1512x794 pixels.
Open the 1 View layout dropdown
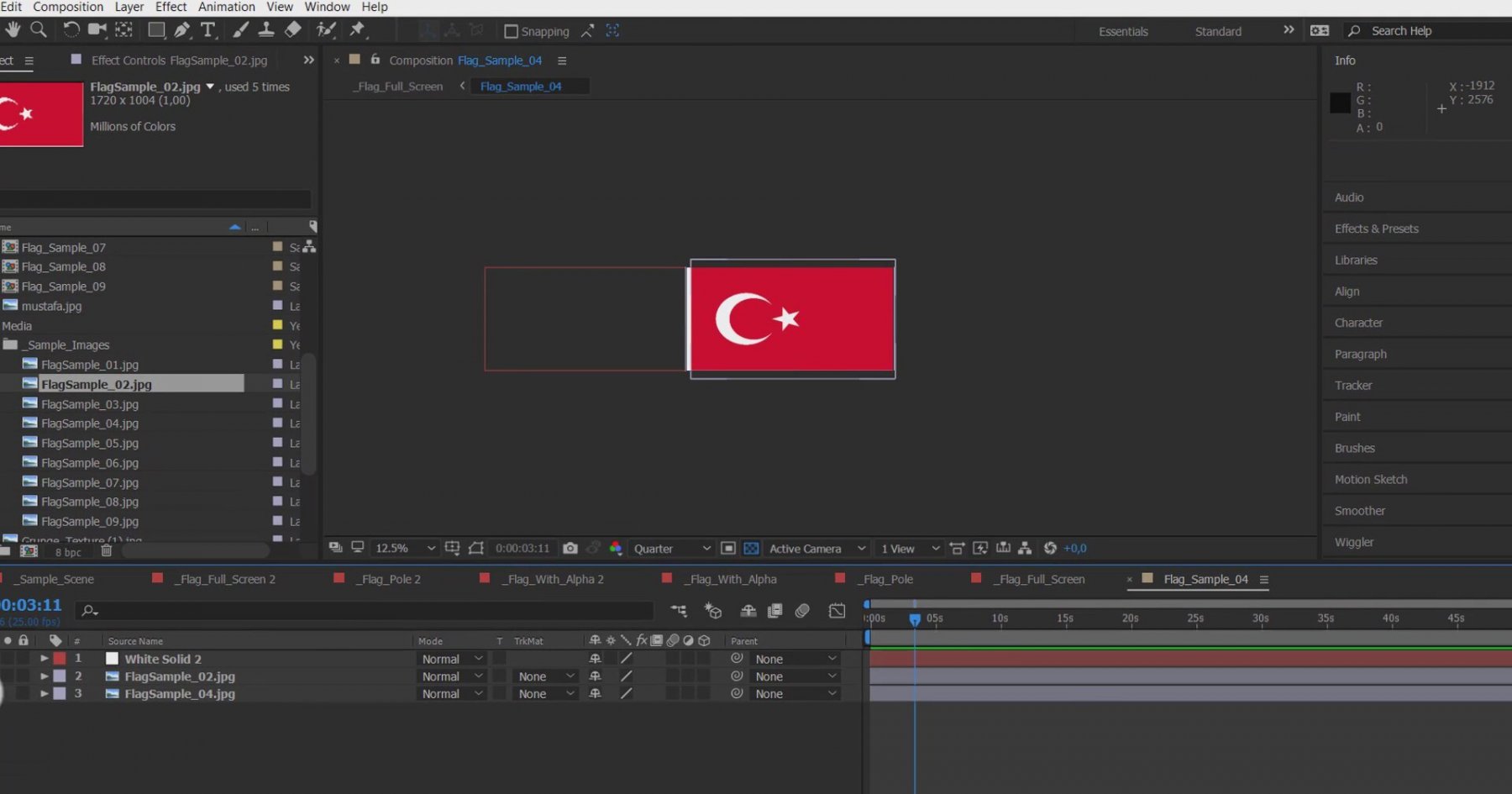point(910,548)
